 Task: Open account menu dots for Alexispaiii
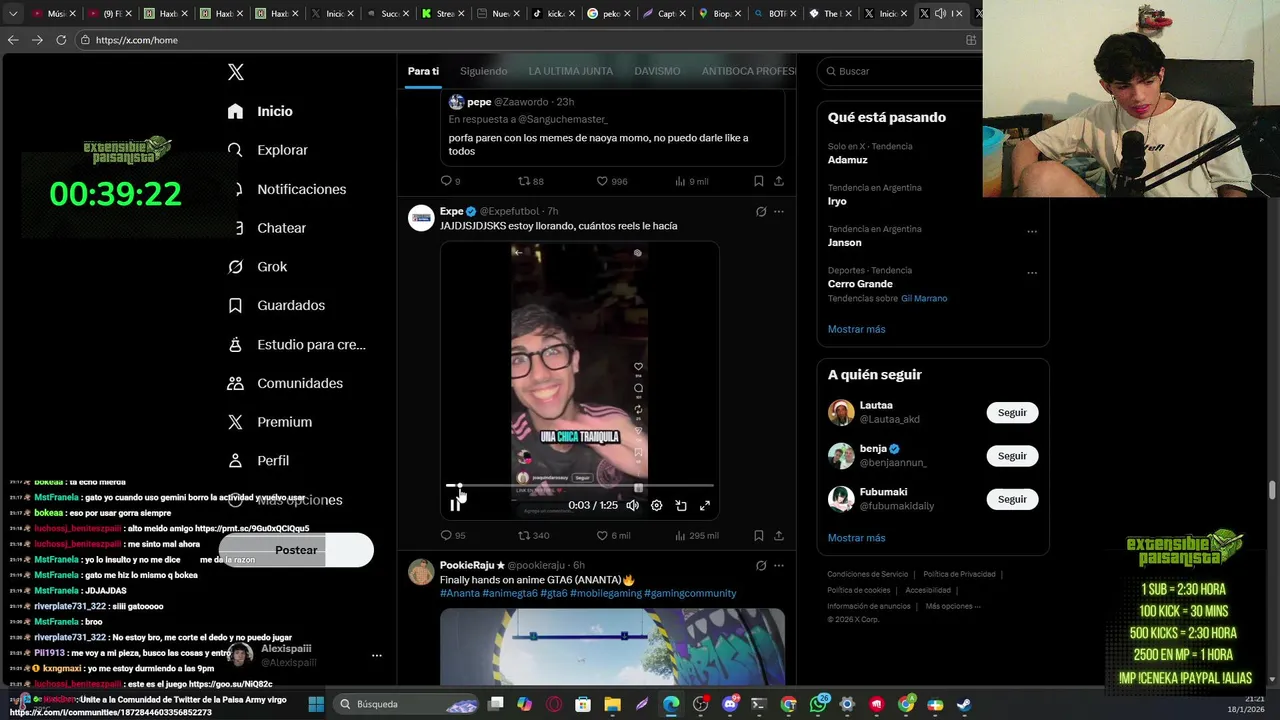click(x=377, y=656)
